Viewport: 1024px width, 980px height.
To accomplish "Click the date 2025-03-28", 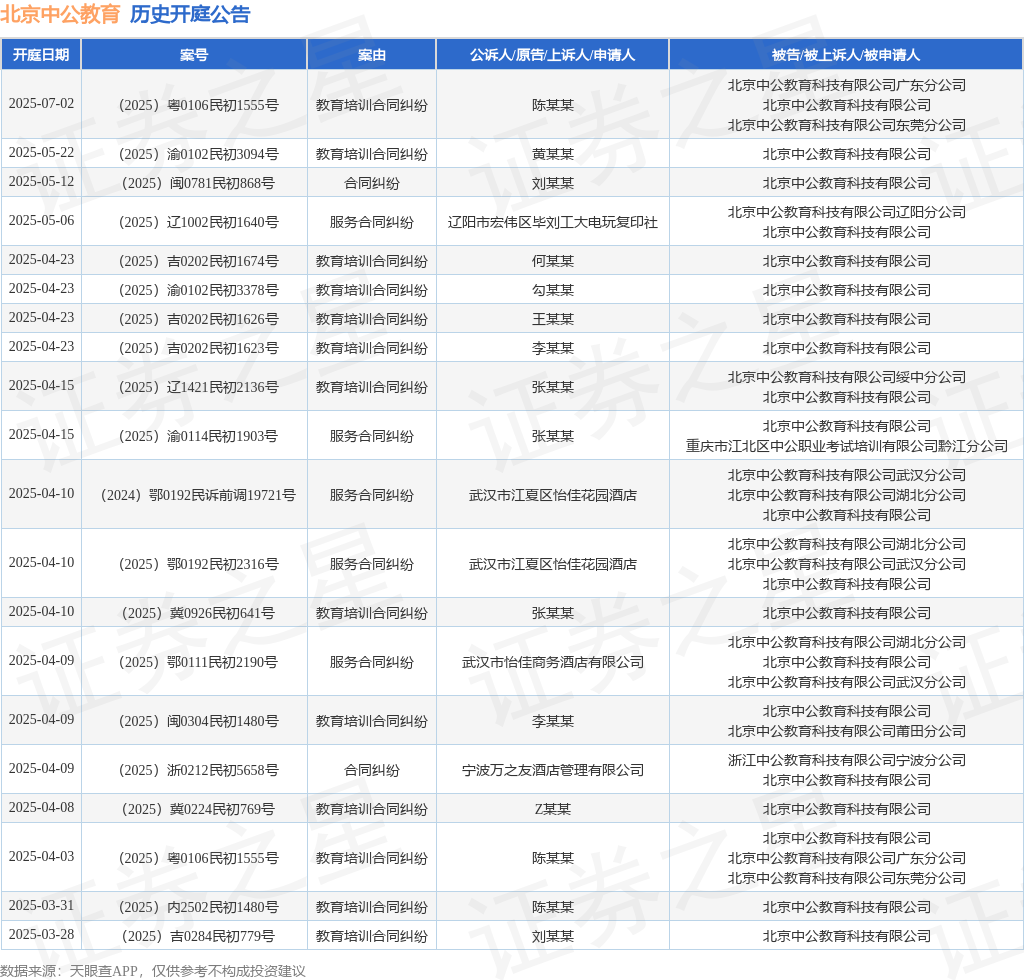I will click(x=41, y=934).
